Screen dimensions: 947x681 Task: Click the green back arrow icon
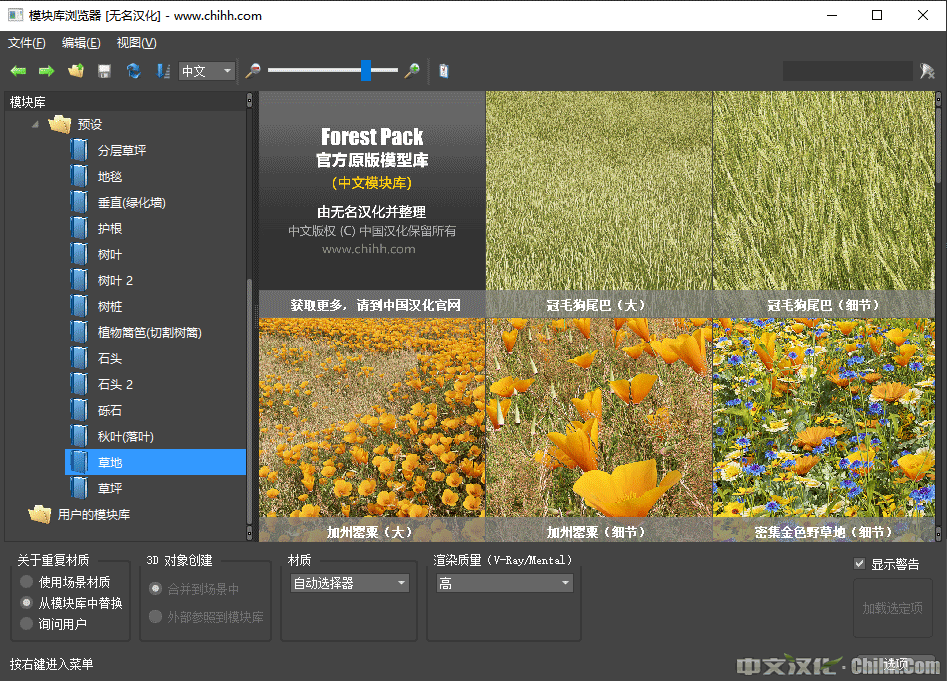pos(18,71)
